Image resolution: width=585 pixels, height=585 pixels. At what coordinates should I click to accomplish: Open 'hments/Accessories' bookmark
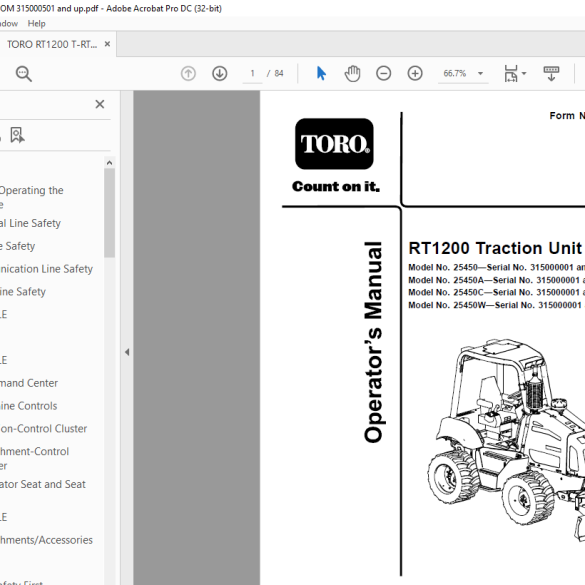pos(46,540)
